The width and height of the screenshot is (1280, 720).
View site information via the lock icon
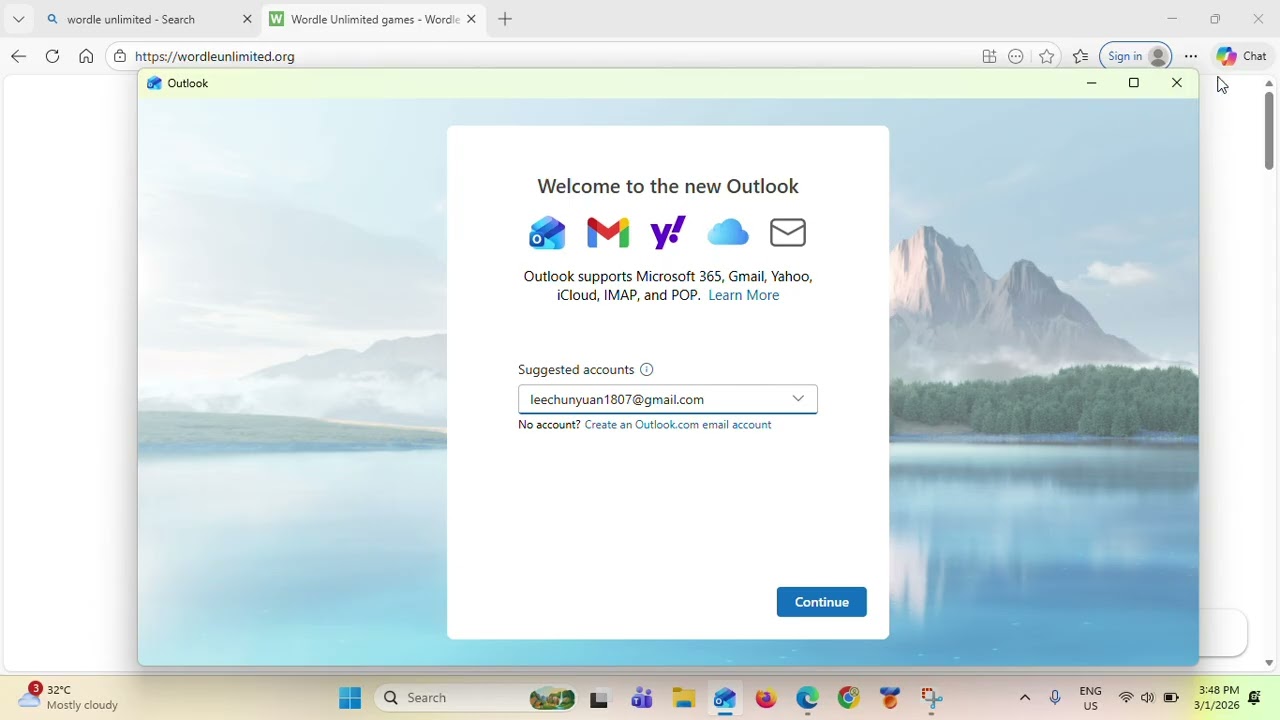tap(120, 56)
